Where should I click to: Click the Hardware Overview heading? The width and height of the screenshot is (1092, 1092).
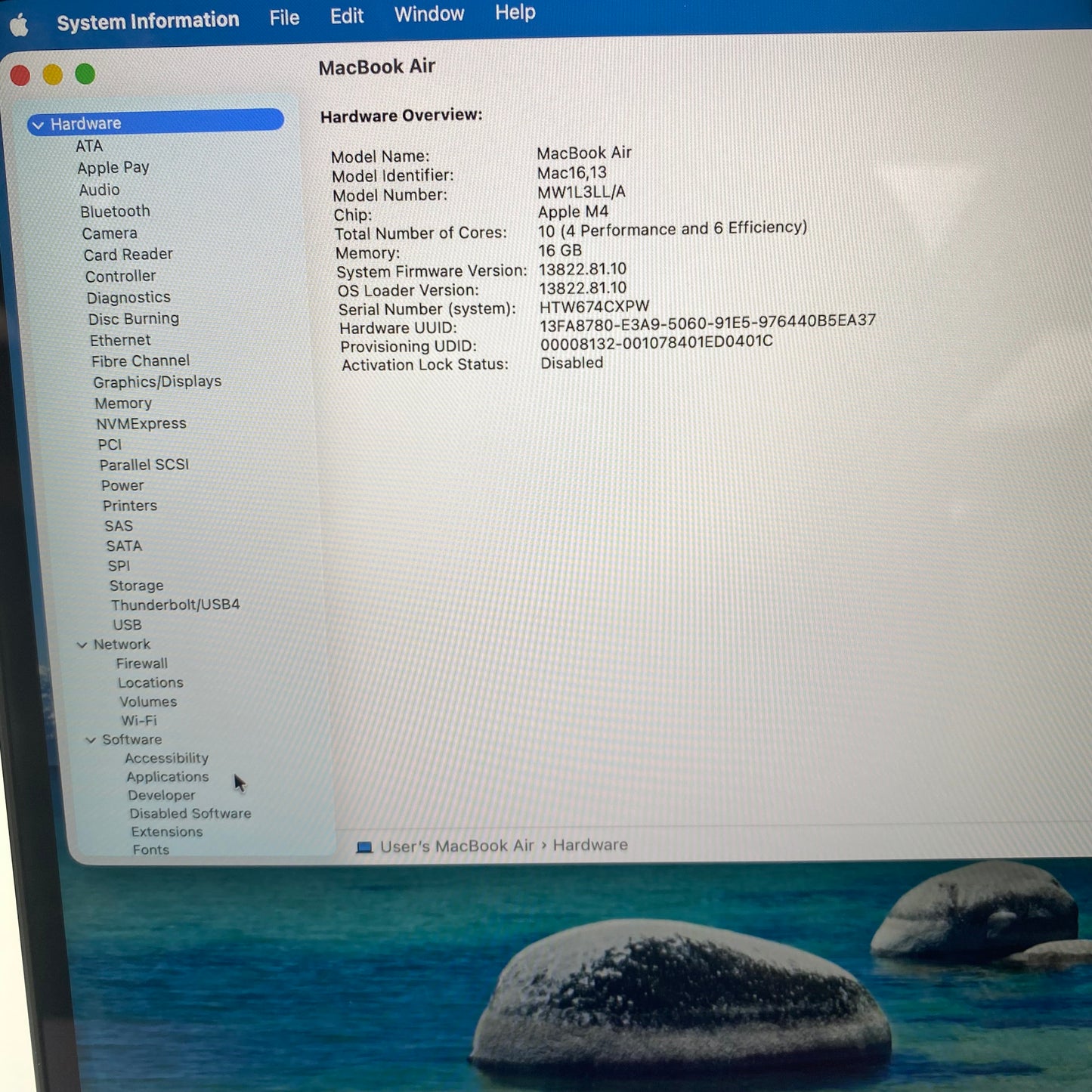pos(401,116)
